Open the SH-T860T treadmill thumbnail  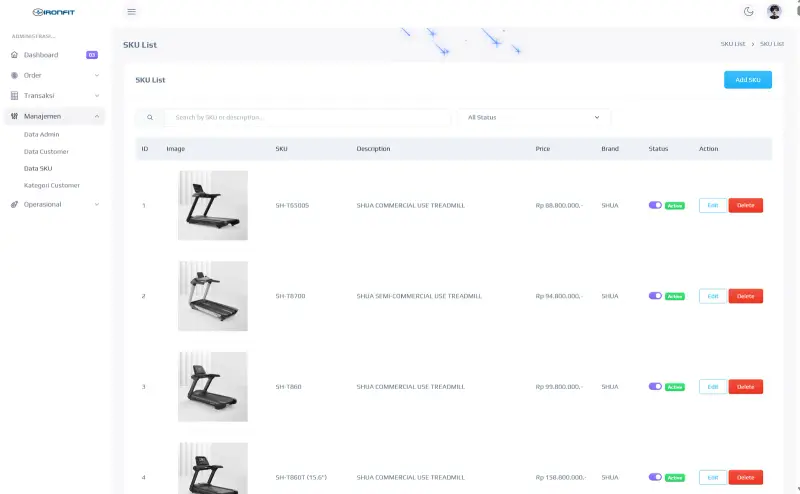point(213,468)
